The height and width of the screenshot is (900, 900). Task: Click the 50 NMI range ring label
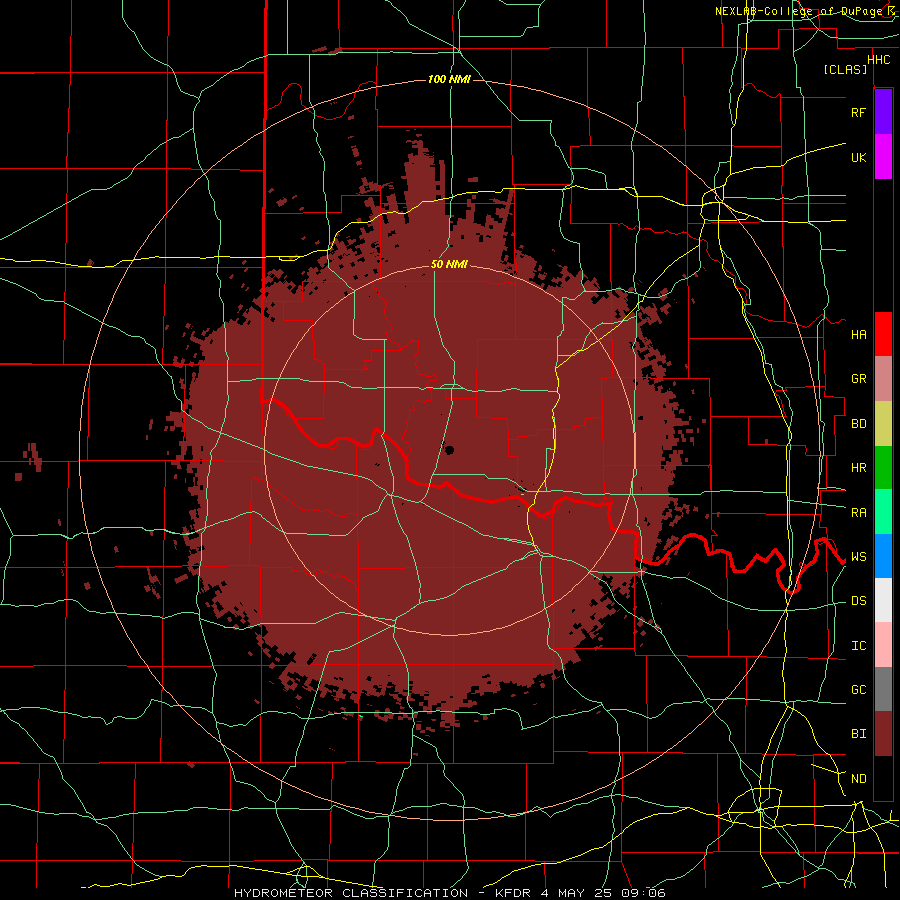point(449,264)
